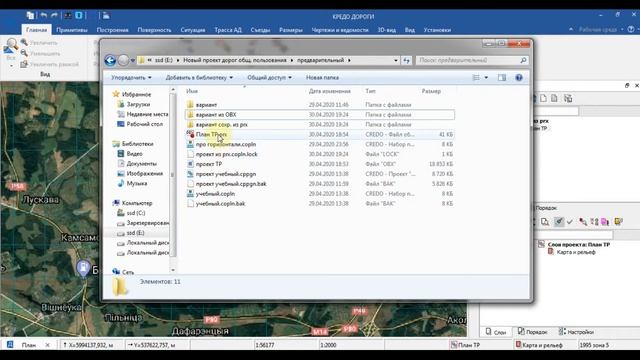Select the проект учебный.cppgn file
The image size is (640, 360).
320,174
